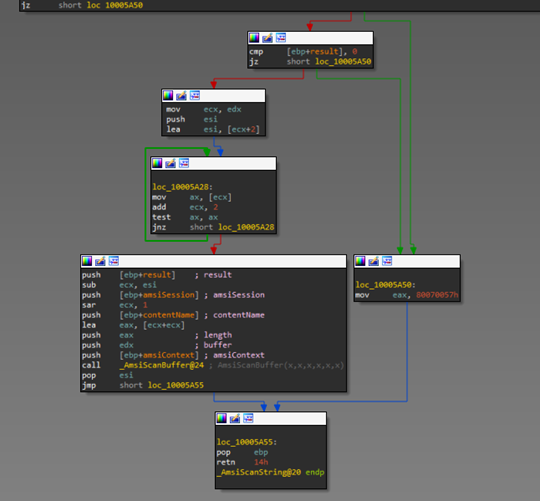Click group-nodes icon on AmsiScanBuffer call block
Image resolution: width=540 pixels, height=501 pixels.
click(x=114, y=261)
